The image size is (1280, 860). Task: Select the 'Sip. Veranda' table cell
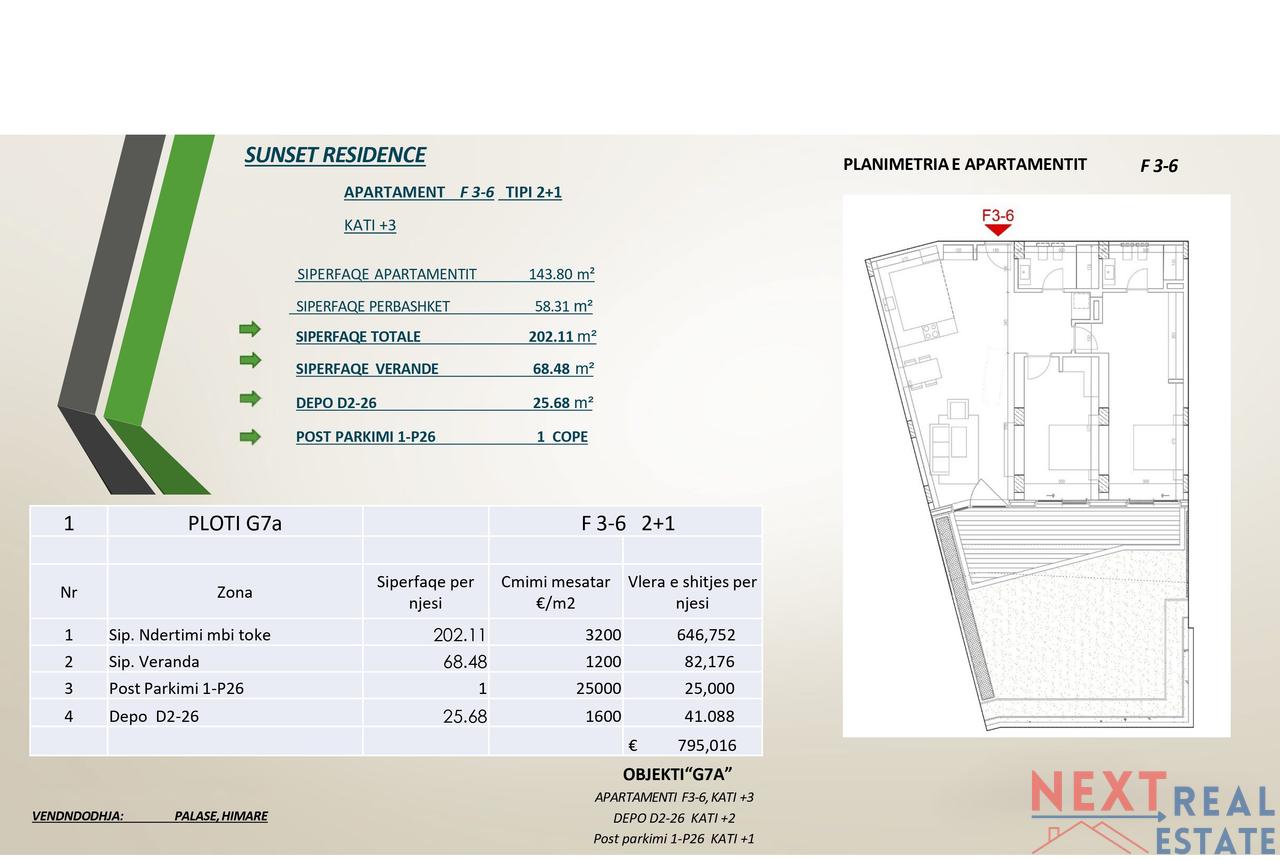[235, 661]
